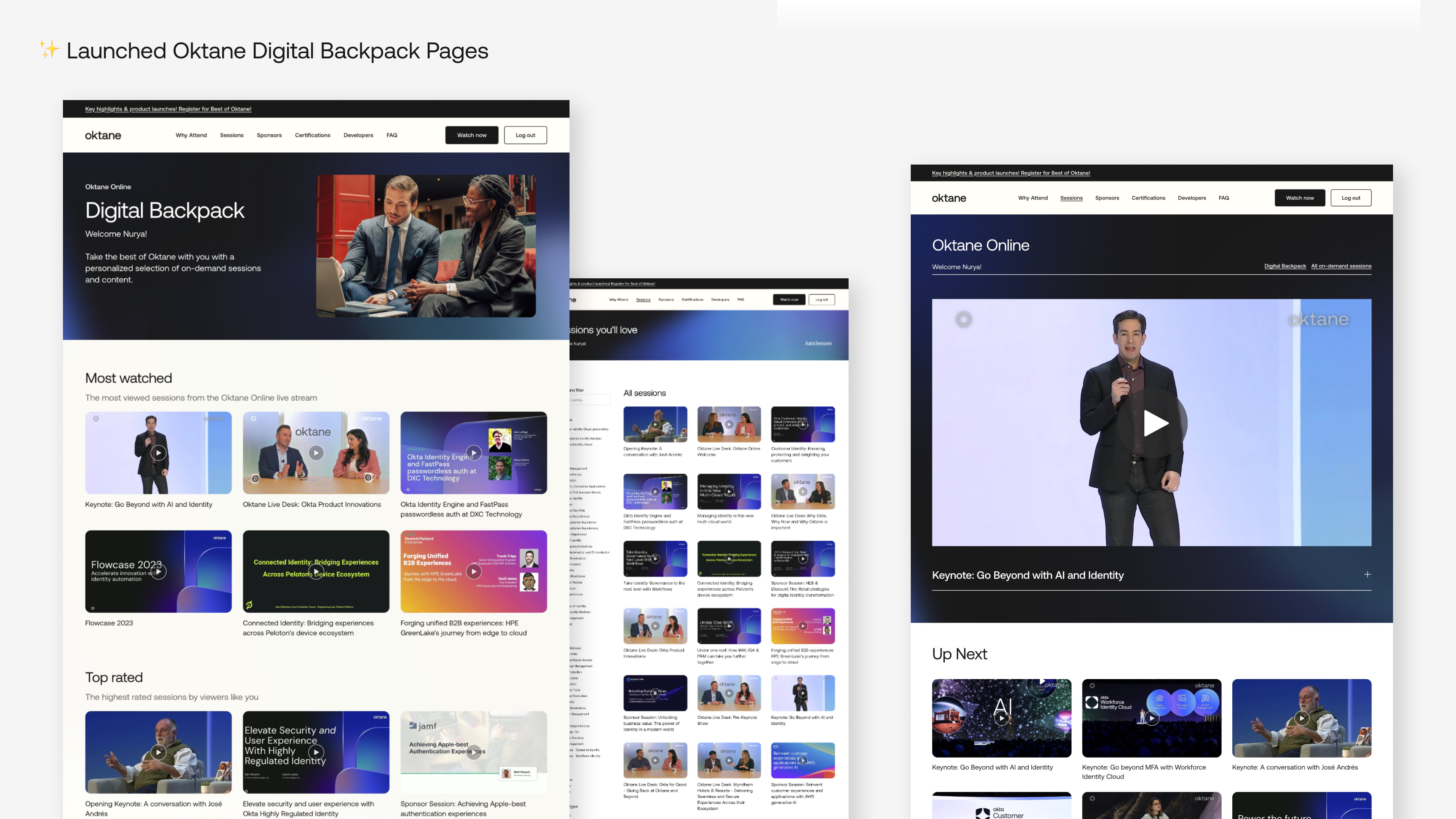The image size is (1456, 819).
Task: Open Developers on Digital Backpack page
Action: pos(358,135)
